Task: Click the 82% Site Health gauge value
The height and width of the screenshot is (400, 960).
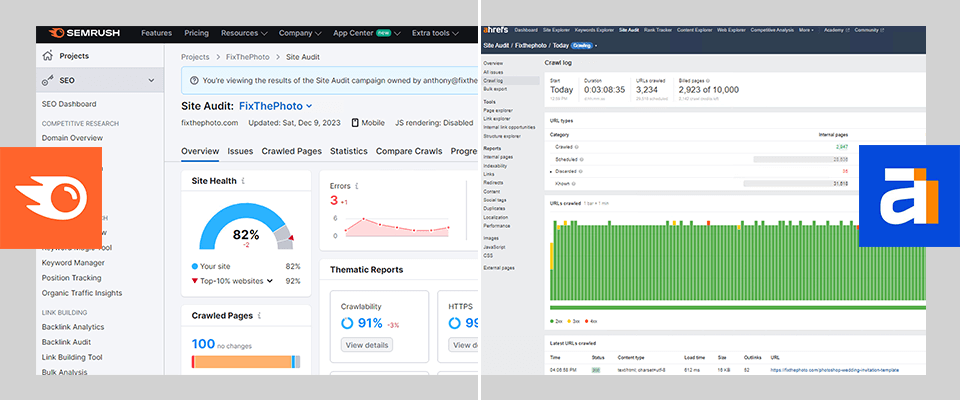Action: 246,235
